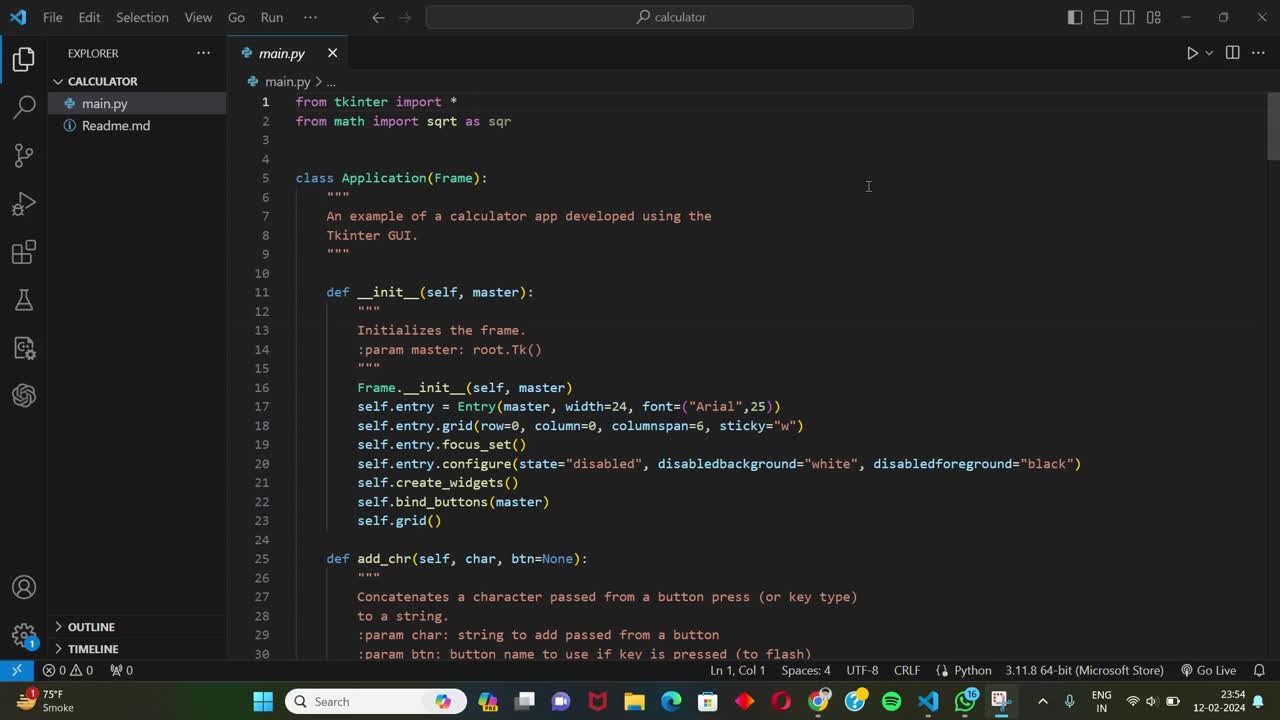This screenshot has width=1280, height=720.
Task: Click Go Live in the status bar
Action: [1208, 670]
